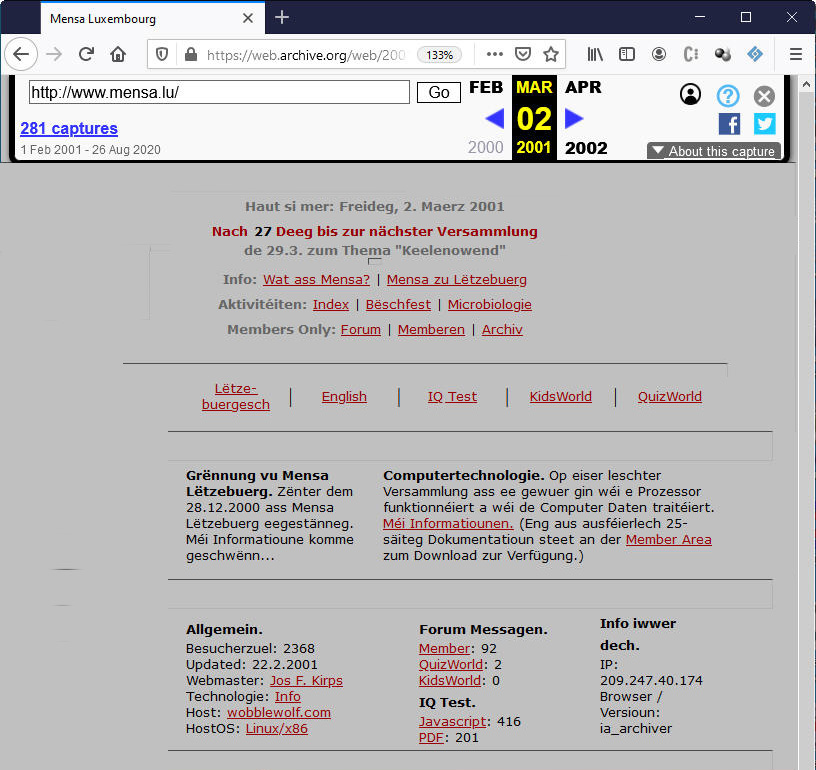Open the Technologie Info link
The width and height of the screenshot is (816, 770).
point(288,697)
